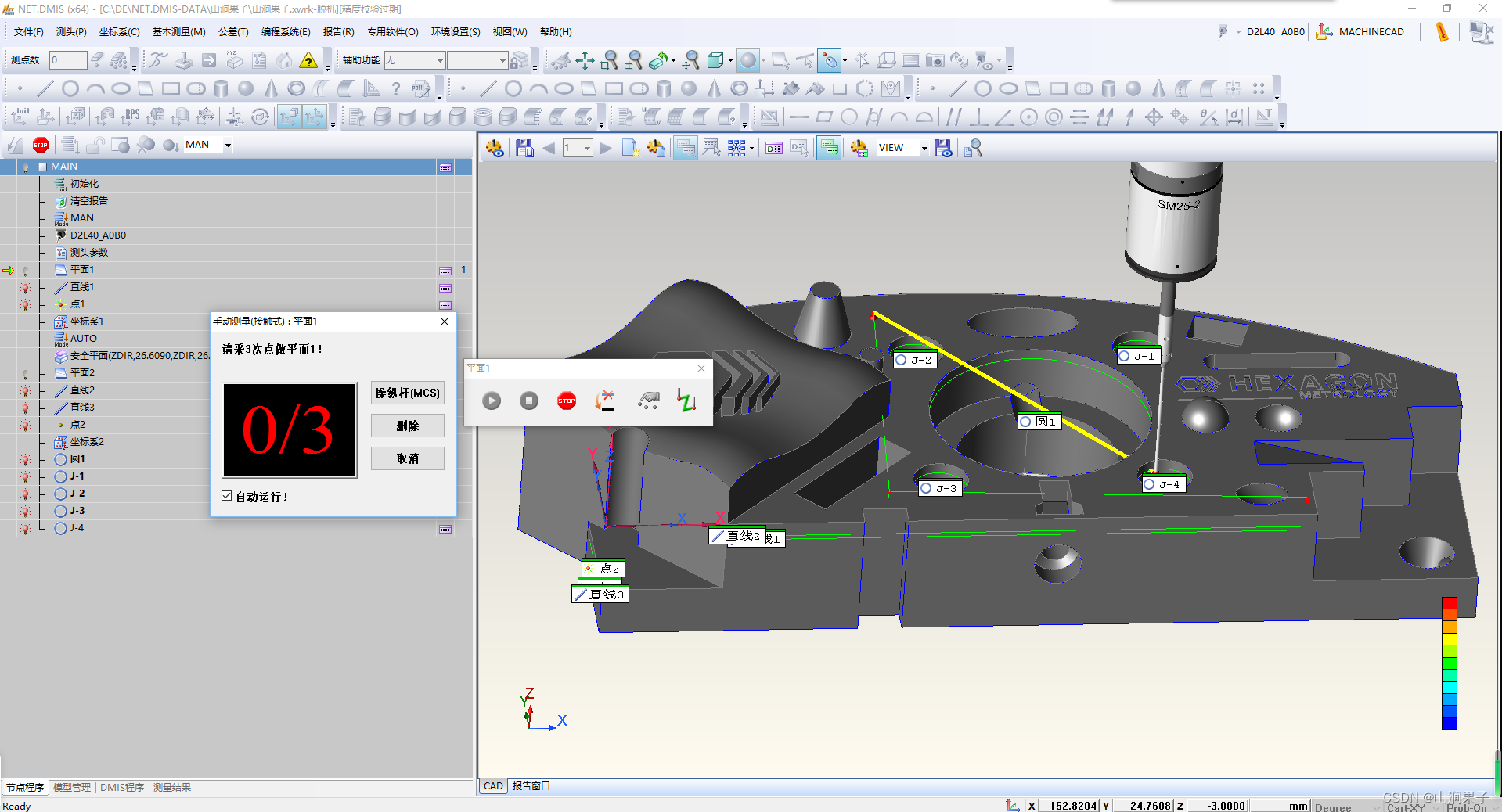
Task: Open the VIEW dropdown in CAD toolbar
Action: point(924,148)
